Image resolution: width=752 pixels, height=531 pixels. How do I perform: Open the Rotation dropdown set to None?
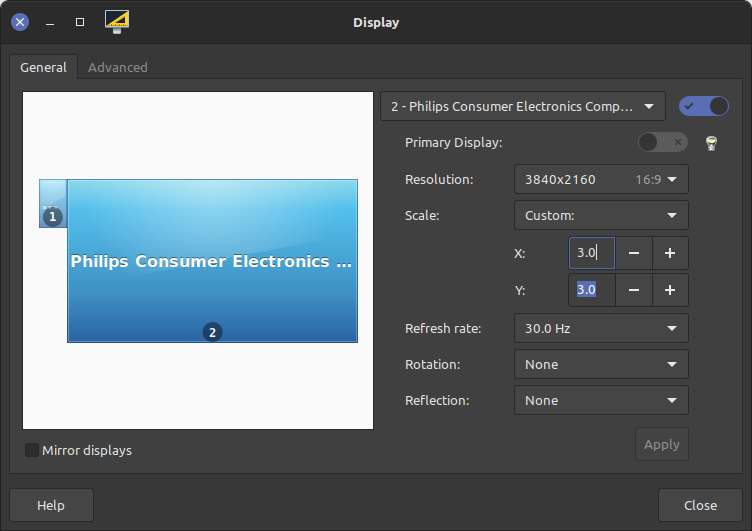(x=601, y=364)
